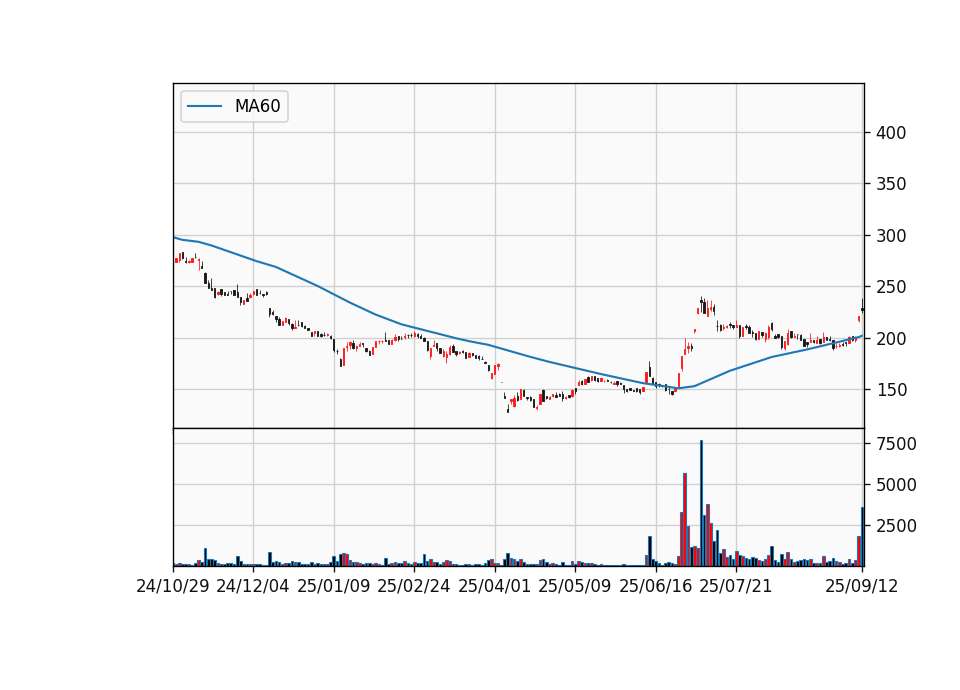
Task: Click the 5000 volume axis label
Action: [896, 485]
